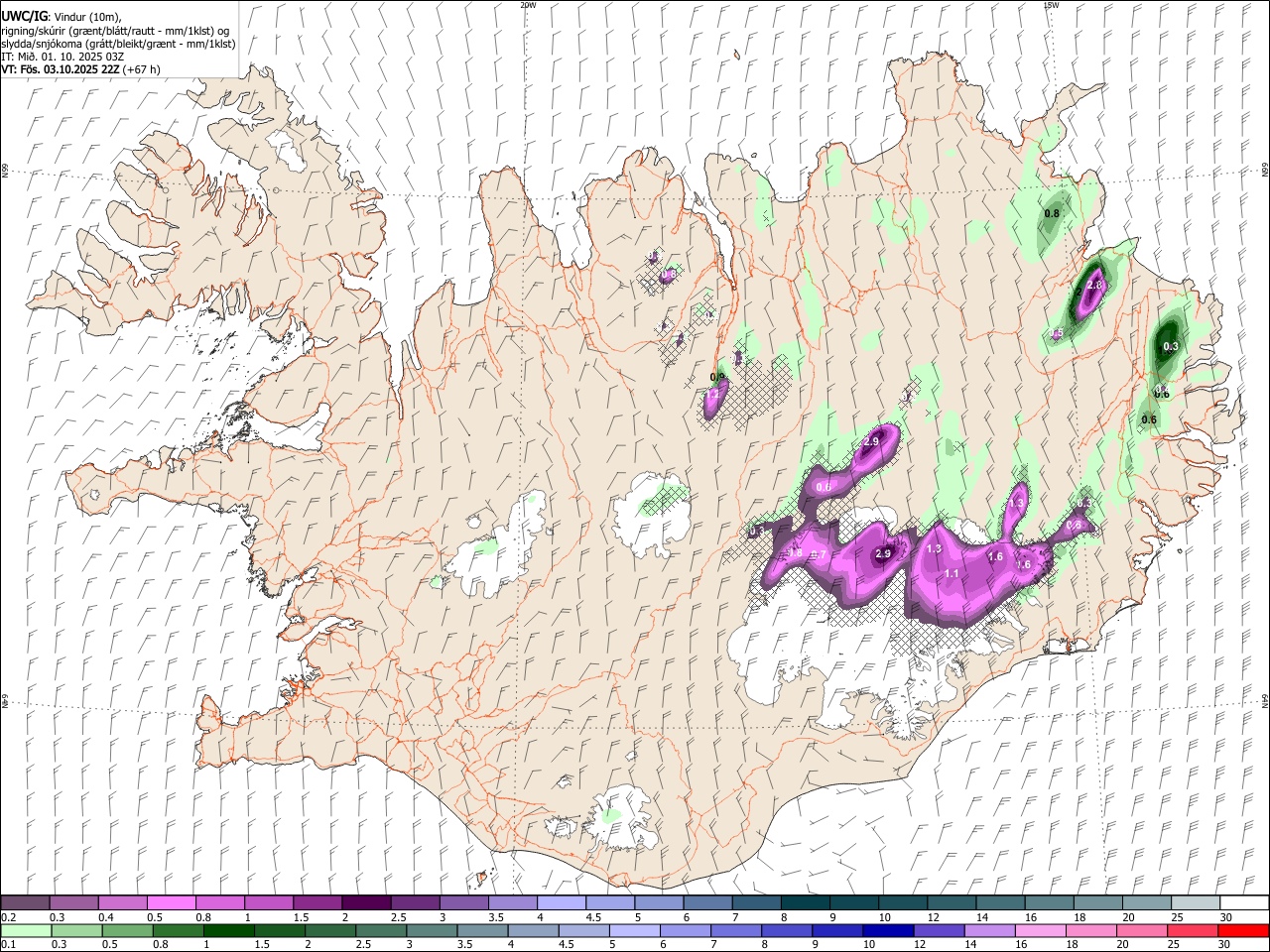Click the 15W longitude label at the top
This screenshot has height=952, width=1270.
click(x=1051, y=5)
